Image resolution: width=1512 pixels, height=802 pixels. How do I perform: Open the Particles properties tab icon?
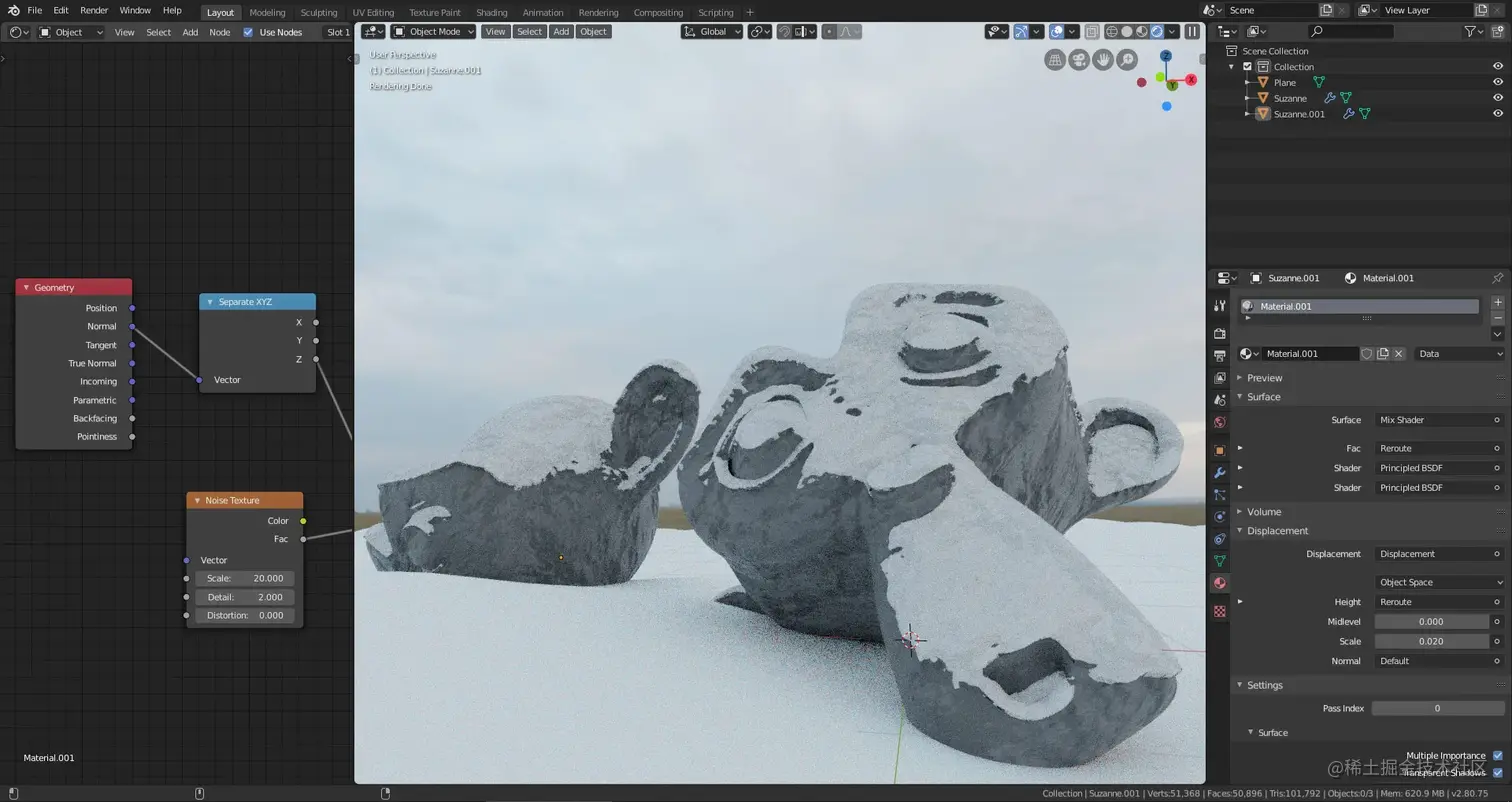(x=1219, y=495)
